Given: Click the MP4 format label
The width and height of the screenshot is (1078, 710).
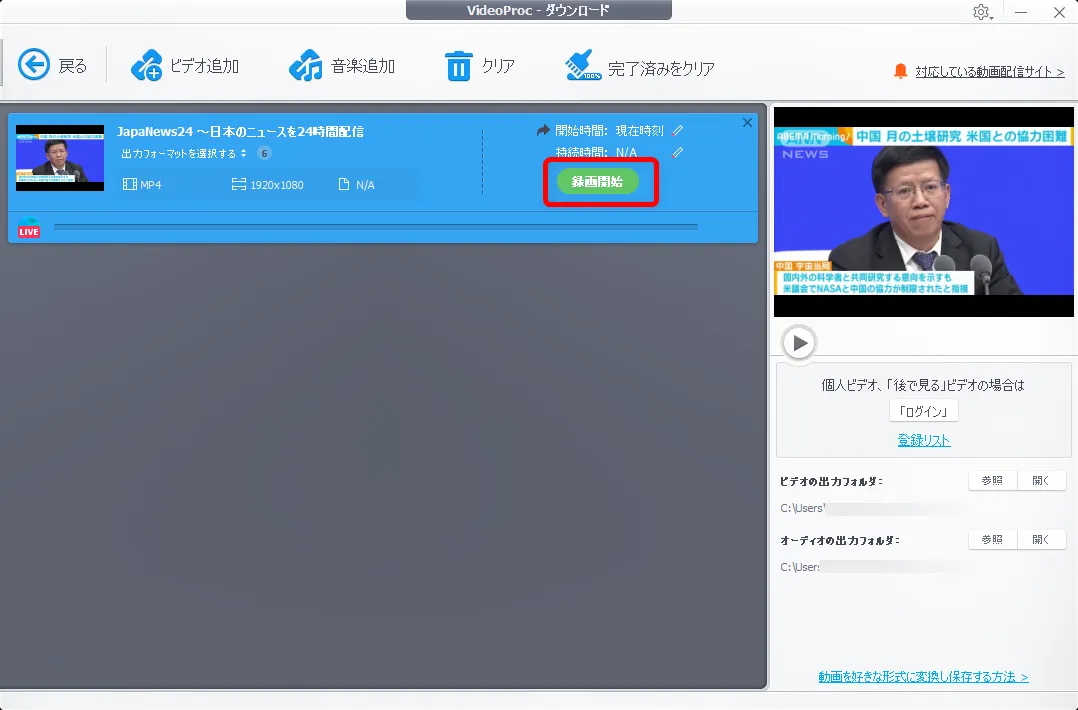Looking at the screenshot, I should click(142, 184).
